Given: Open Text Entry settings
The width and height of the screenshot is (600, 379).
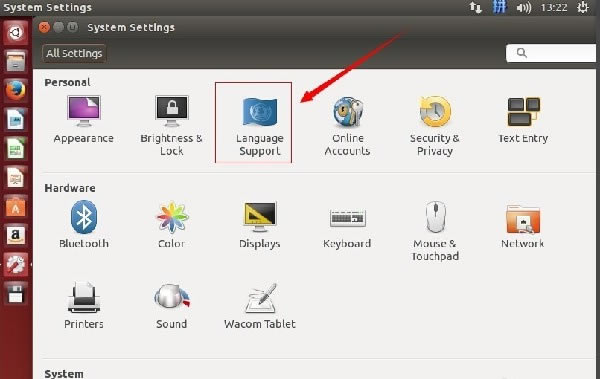Looking at the screenshot, I should tap(523, 120).
